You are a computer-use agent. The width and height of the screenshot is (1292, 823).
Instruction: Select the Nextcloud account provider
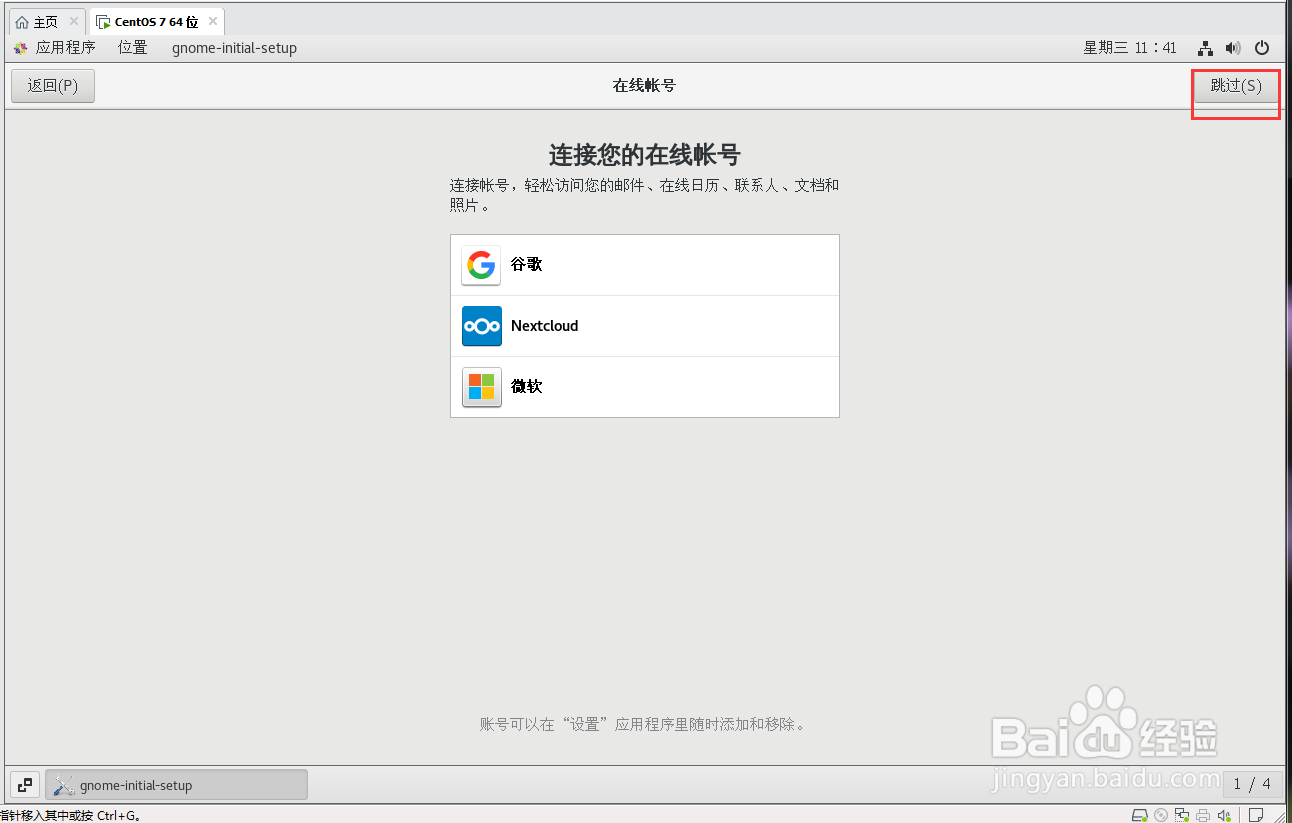coord(645,325)
